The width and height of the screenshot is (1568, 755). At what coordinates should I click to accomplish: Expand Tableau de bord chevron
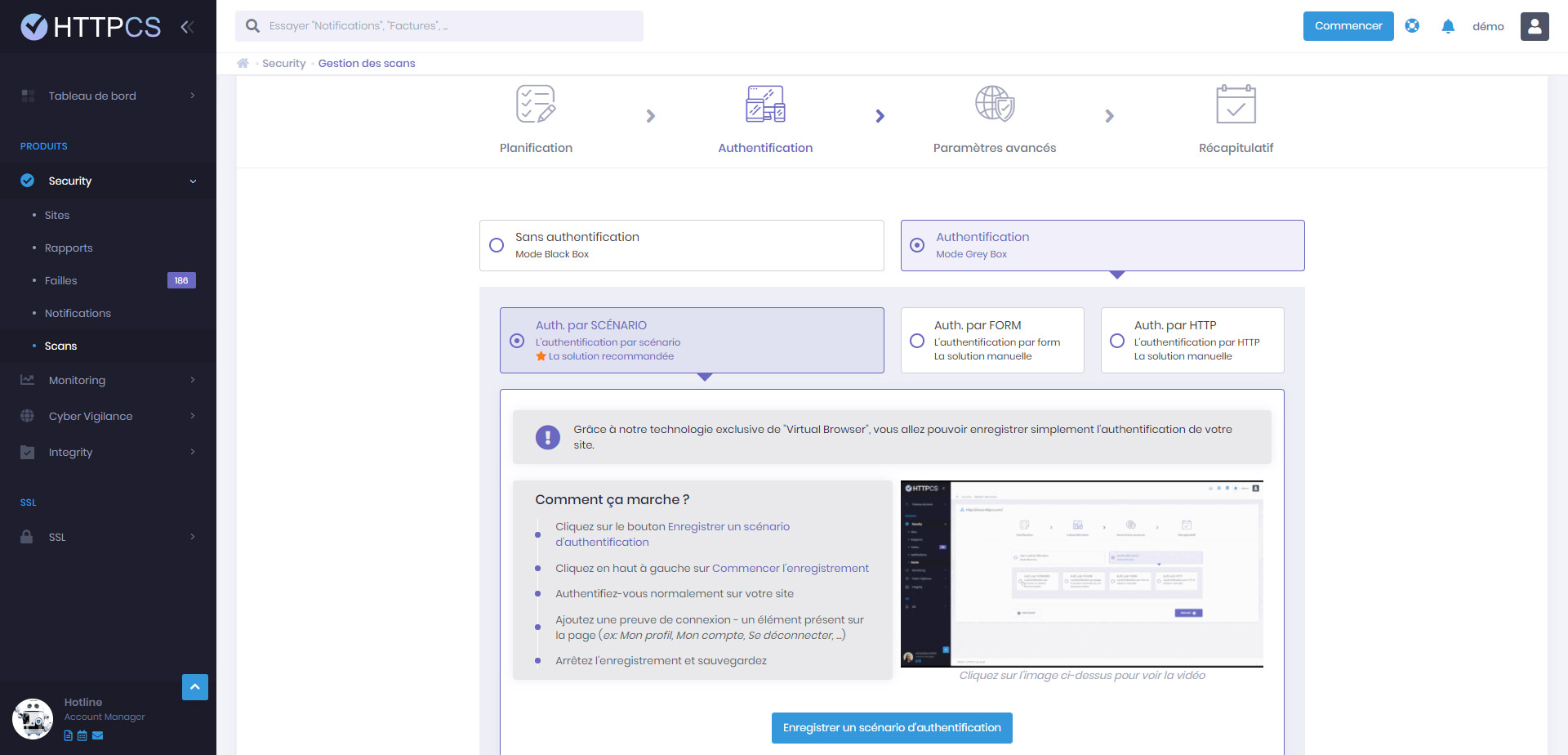[193, 96]
